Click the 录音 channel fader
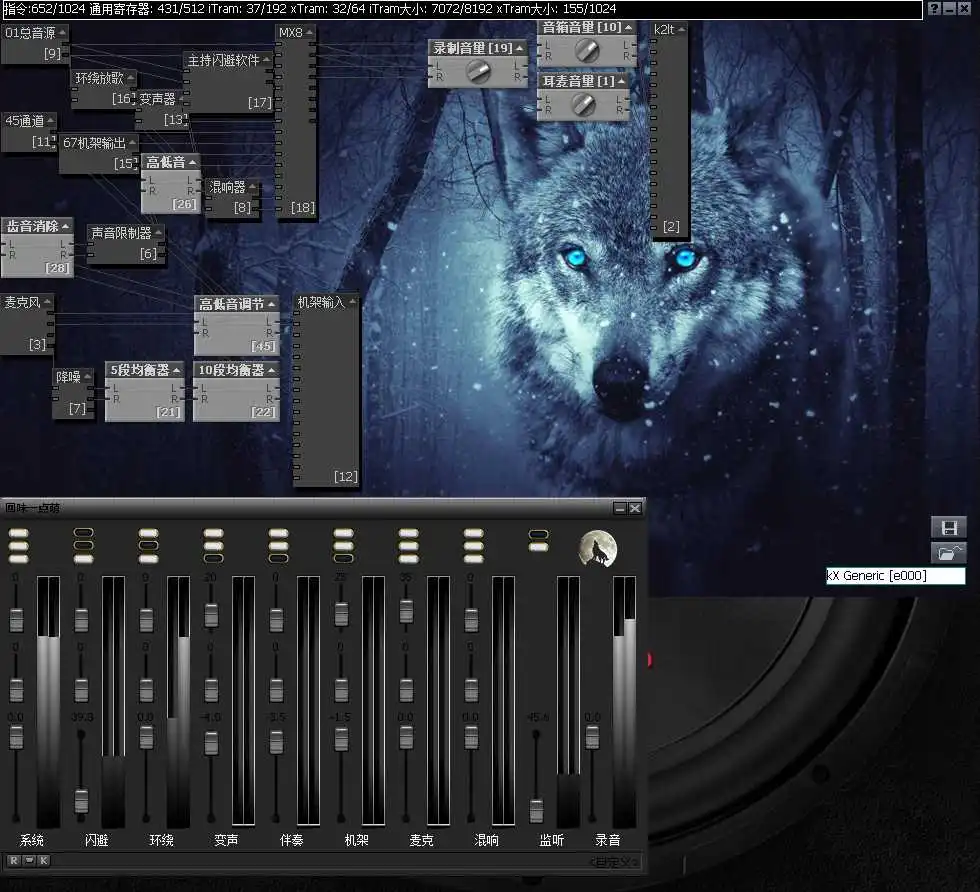Viewport: 980px width, 892px height. pyautogui.click(x=592, y=738)
